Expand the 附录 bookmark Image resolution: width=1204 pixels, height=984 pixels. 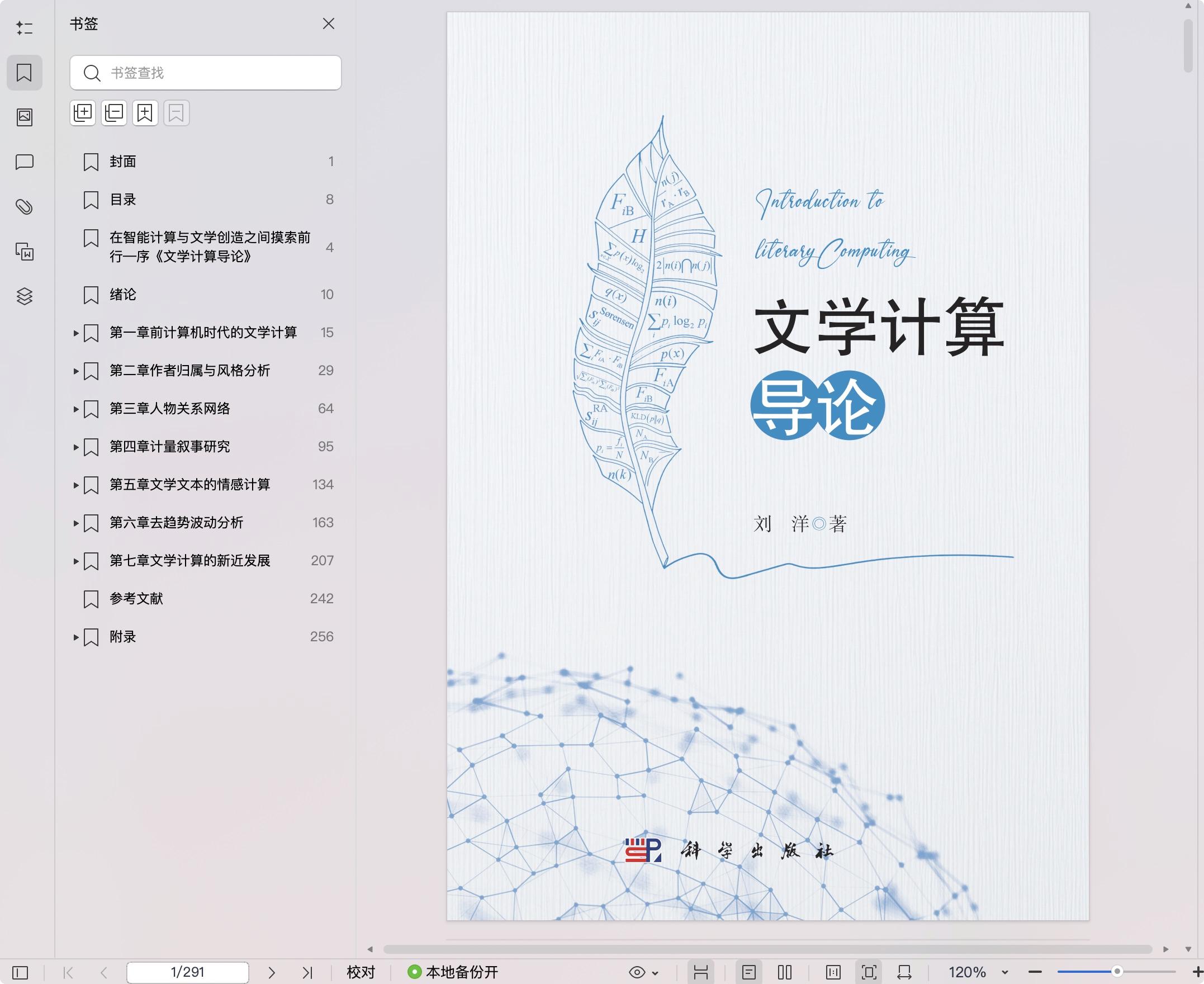(76, 637)
